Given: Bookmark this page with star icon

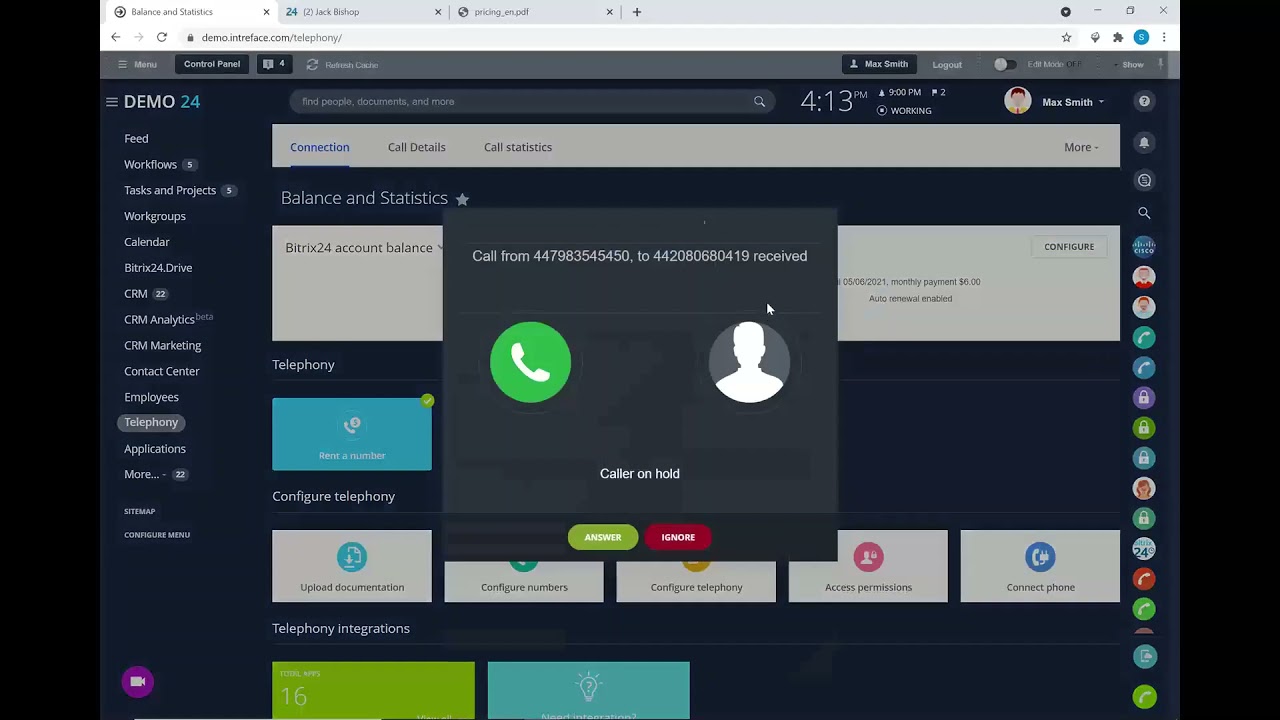Looking at the screenshot, I should click(1066, 37).
